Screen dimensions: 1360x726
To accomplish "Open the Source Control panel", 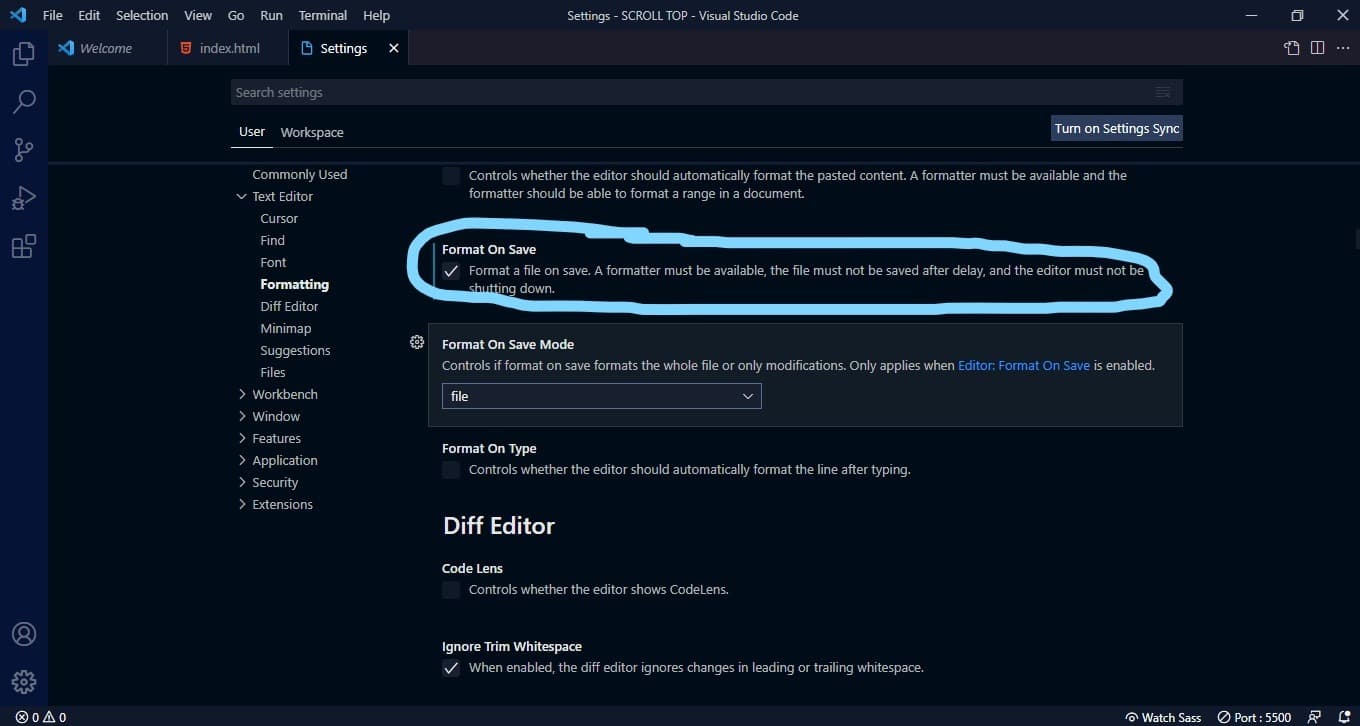I will 22,149.
